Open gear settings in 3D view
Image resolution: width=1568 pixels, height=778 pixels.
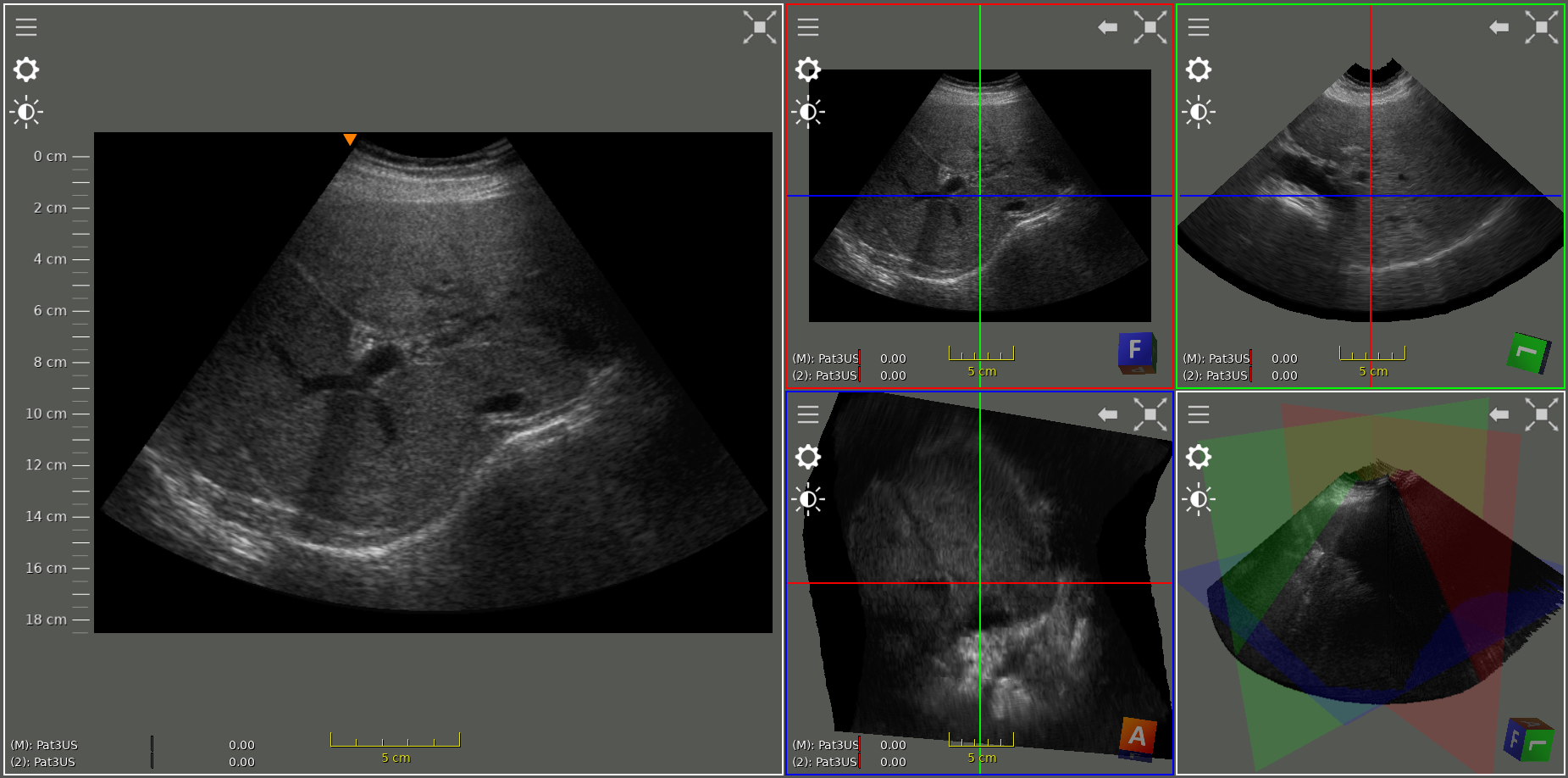pyautogui.click(x=1199, y=457)
